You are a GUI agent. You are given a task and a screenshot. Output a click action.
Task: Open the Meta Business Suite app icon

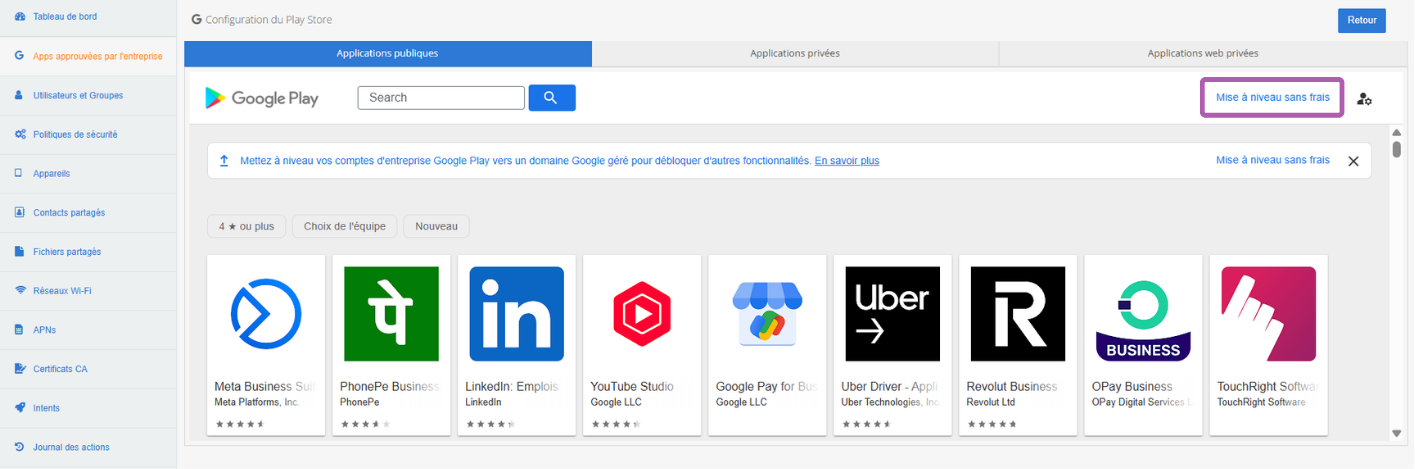265,313
